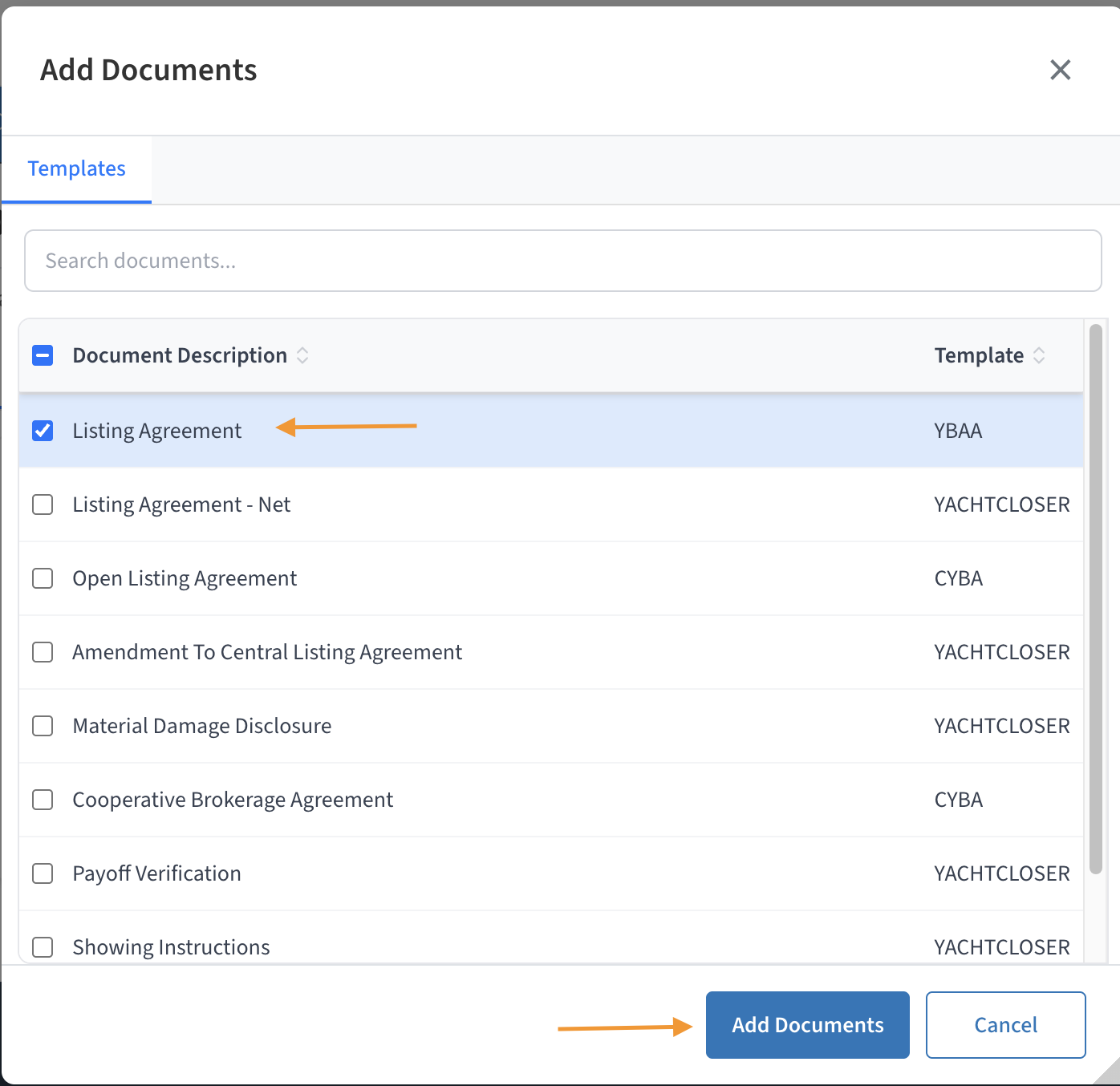The image size is (1120, 1086).
Task: Sort by Template column arrows
Action: tap(1039, 355)
